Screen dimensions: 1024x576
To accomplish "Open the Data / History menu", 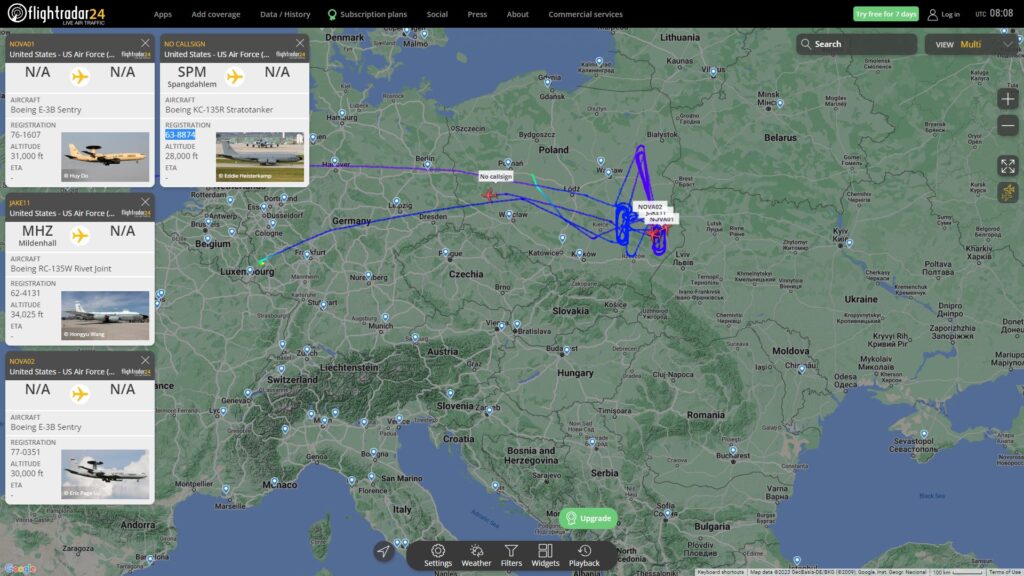I will [285, 14].
